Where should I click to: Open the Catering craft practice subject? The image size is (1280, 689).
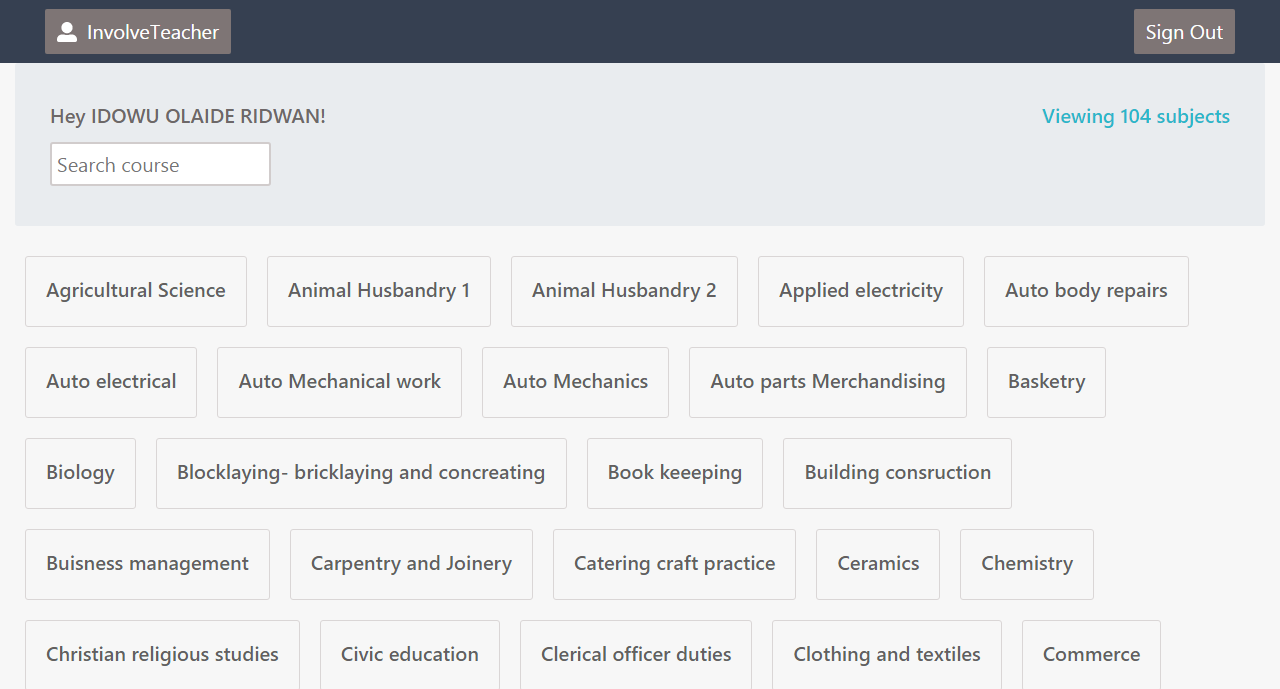coord(674,564)
